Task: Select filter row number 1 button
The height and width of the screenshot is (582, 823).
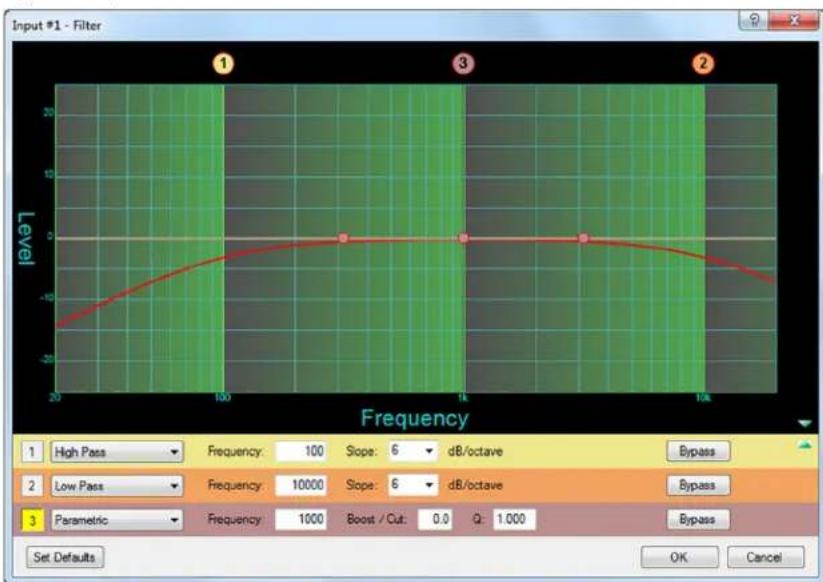Action: (32, 451)
